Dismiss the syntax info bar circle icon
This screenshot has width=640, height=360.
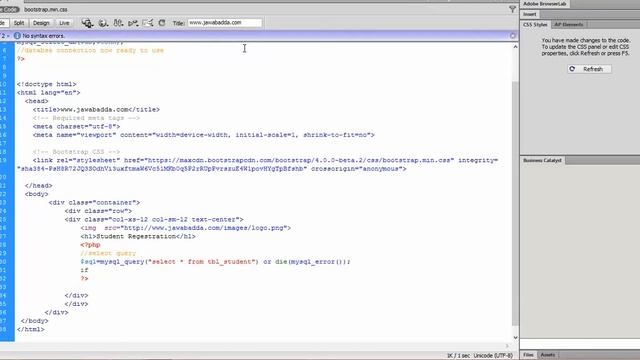pos(513,36)
